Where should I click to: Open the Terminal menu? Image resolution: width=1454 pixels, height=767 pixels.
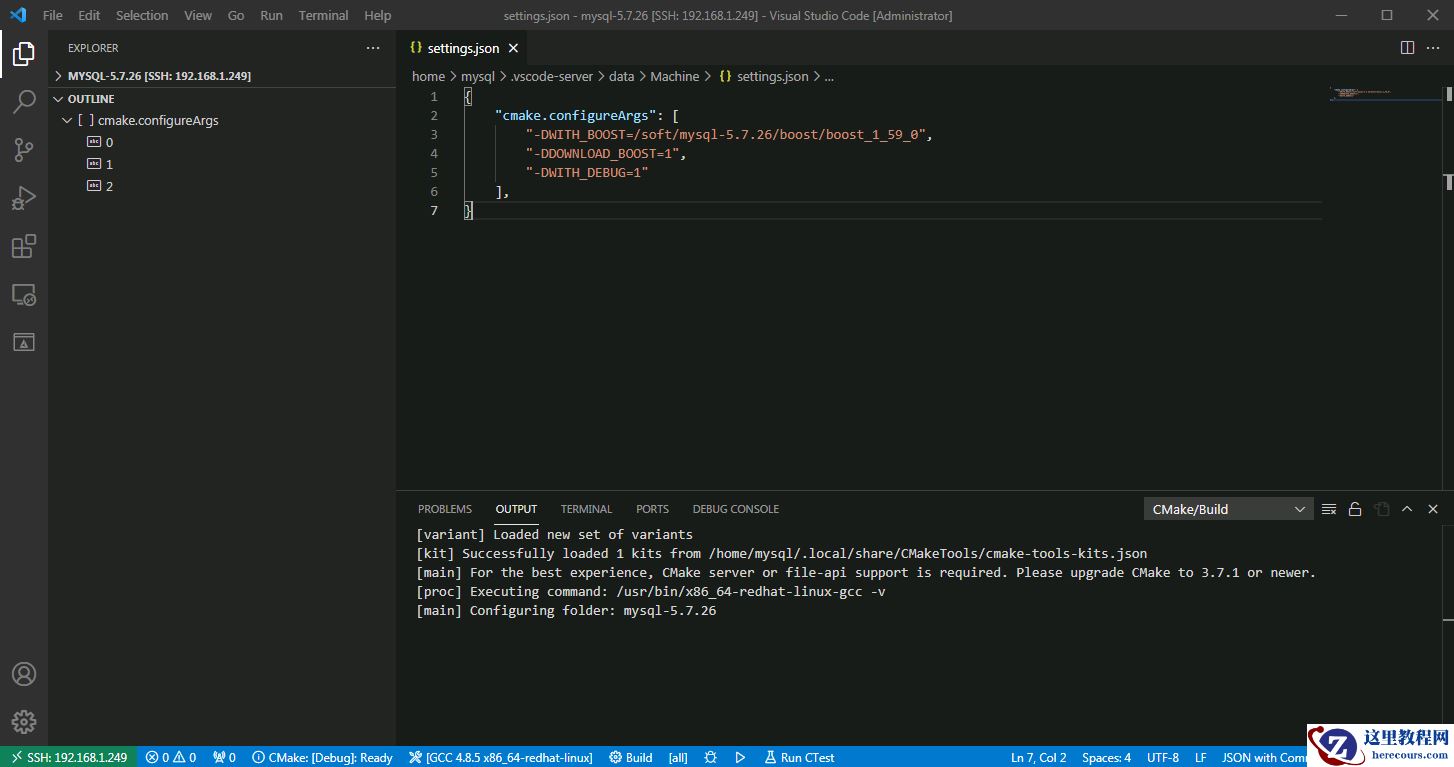(x=323, y=15)
